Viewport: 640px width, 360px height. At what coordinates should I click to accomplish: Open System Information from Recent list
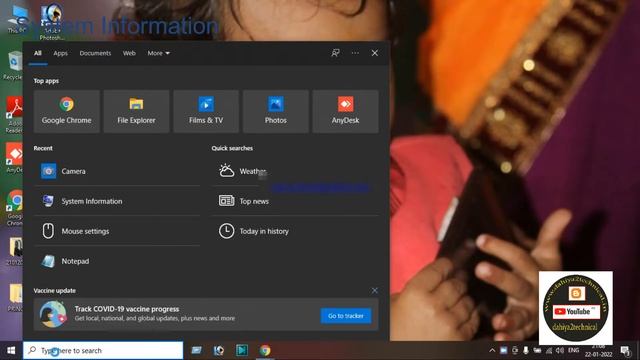coord(117,201)
